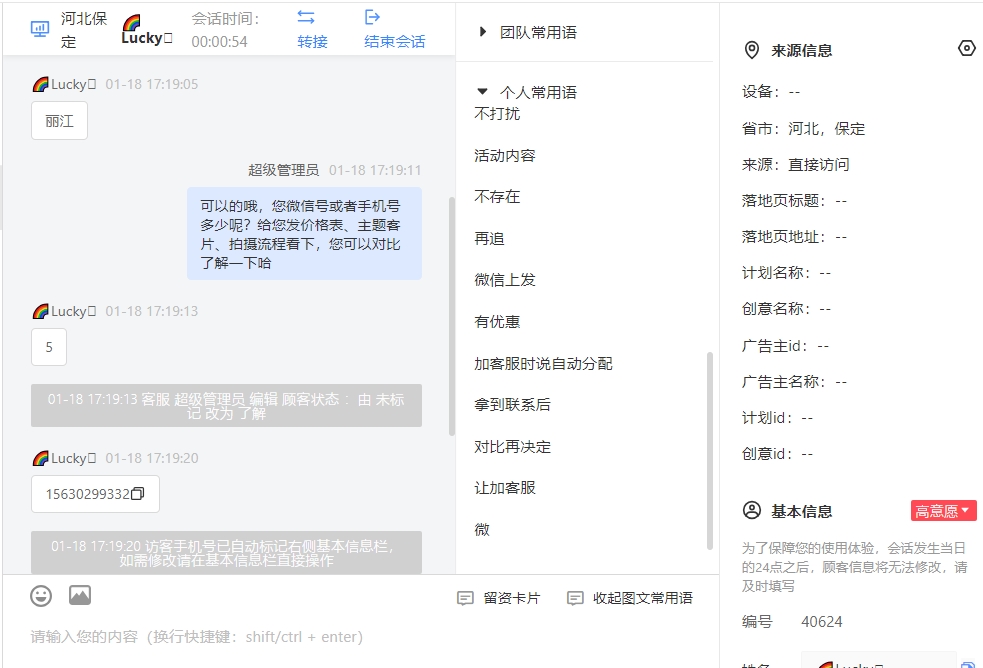The image size is (983, 668).
Task: Click the 落地页地址 row
Action: click(x=794, y=237)
